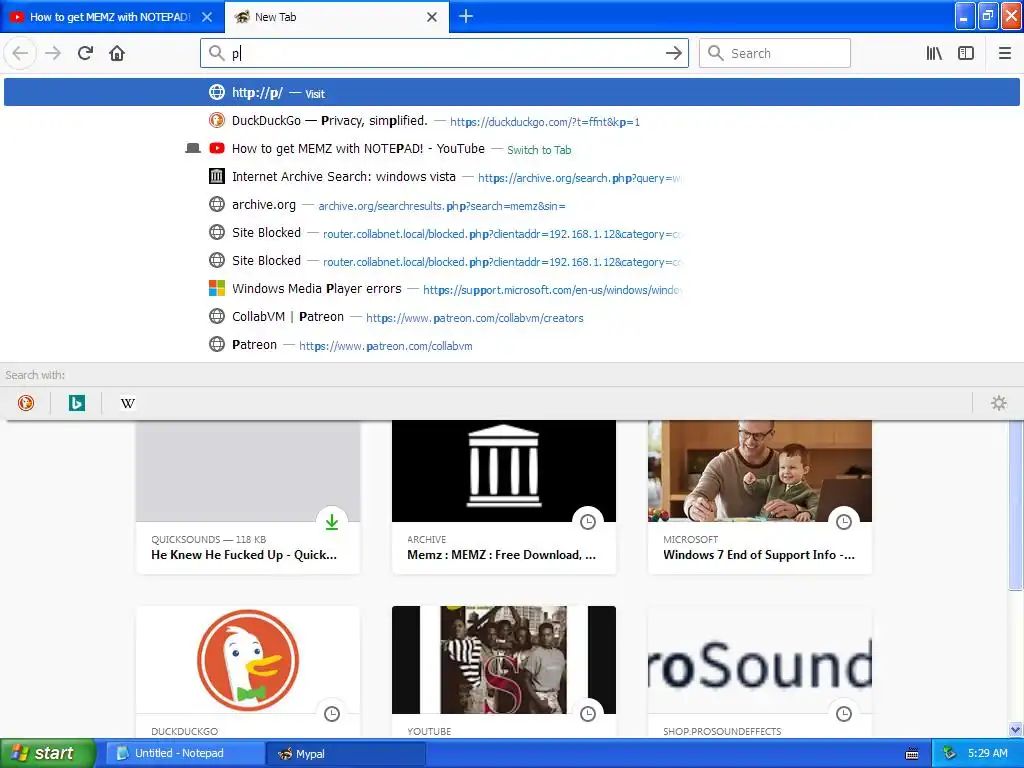The width and height of the screenshot is (1024, 768).
Task: Switch to Untitled - Notepad in taskbar
Action: (185, 754)
